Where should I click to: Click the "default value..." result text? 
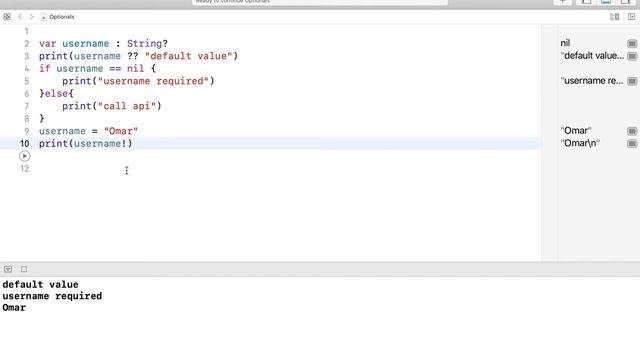tap(592, 56)
